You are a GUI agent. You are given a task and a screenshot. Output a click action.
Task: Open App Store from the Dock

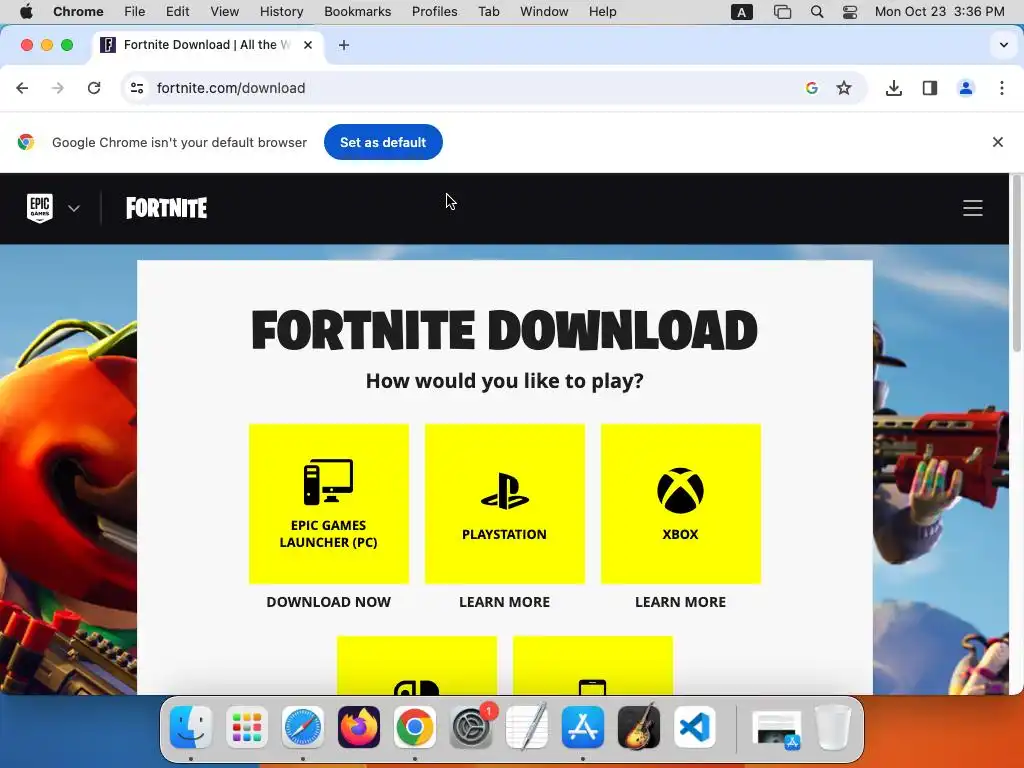coord(583,727)
